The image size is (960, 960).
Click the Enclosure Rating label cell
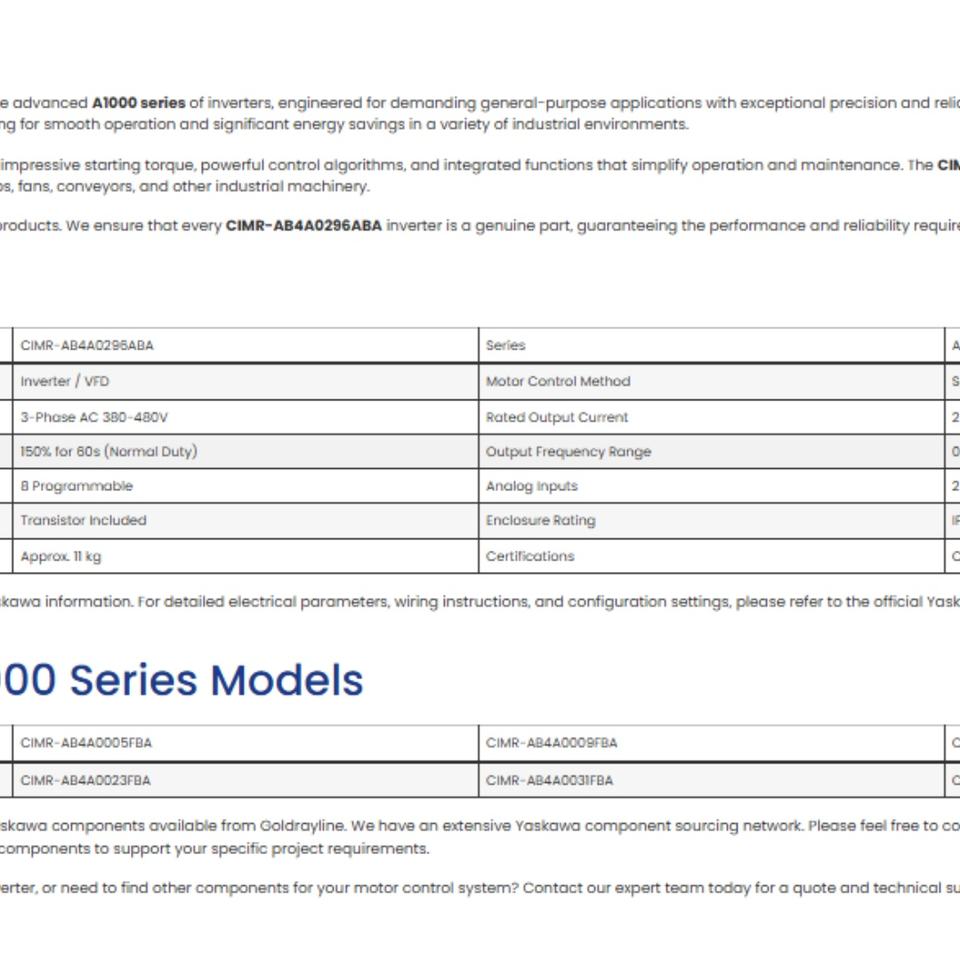(711, 521)
